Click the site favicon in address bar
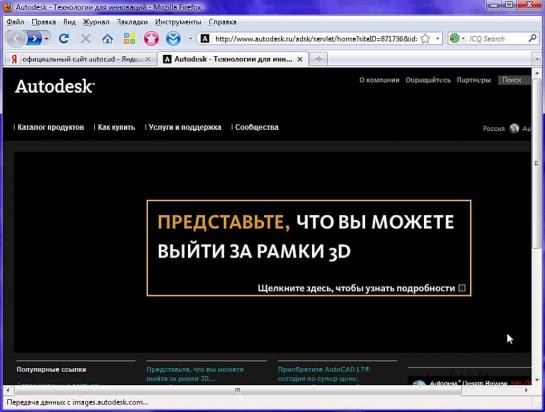 tap(205, 39)
